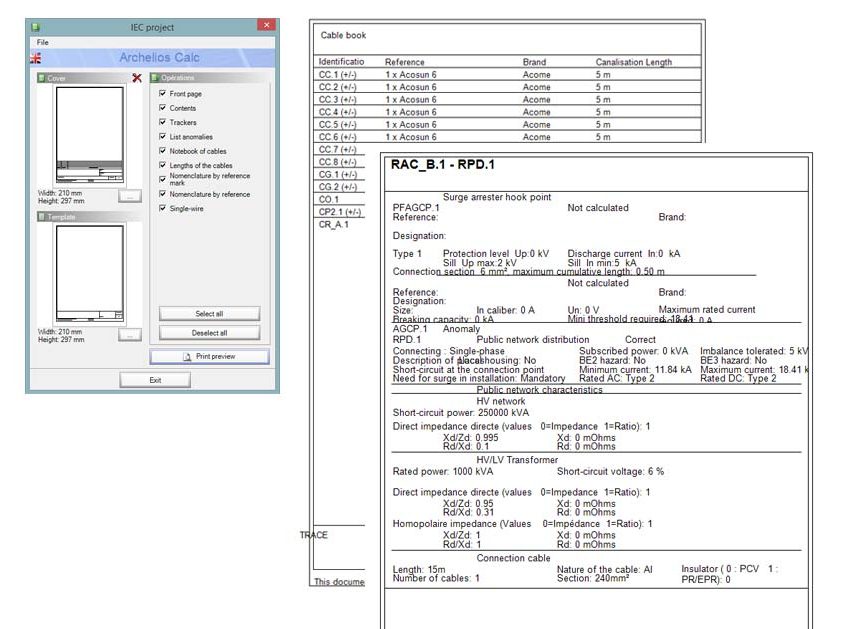Click the 'CO.1' row cell
Screen dimensions: 845x629
[329, 199]
